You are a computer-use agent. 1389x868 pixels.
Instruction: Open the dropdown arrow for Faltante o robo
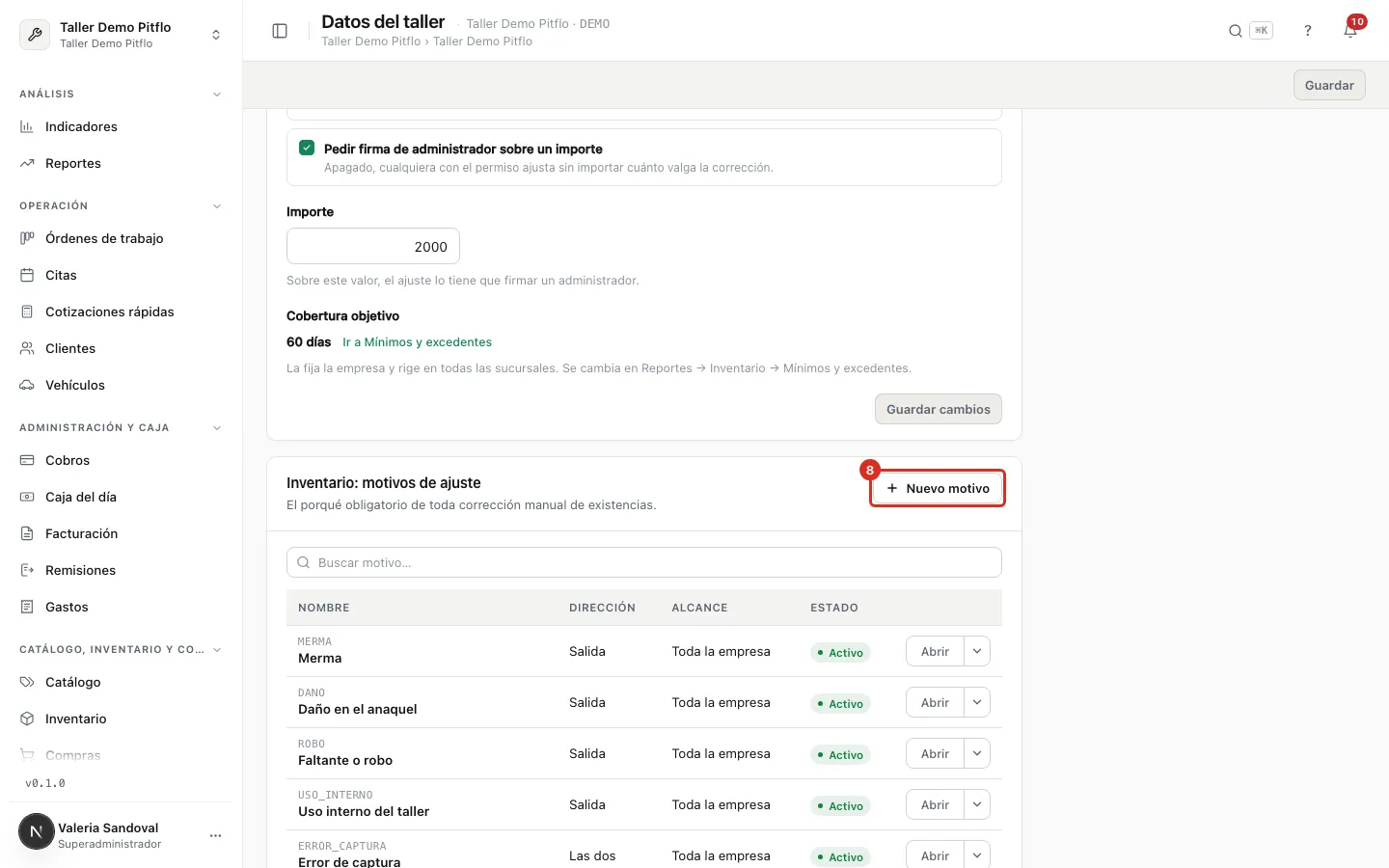[x=977, y=753]
